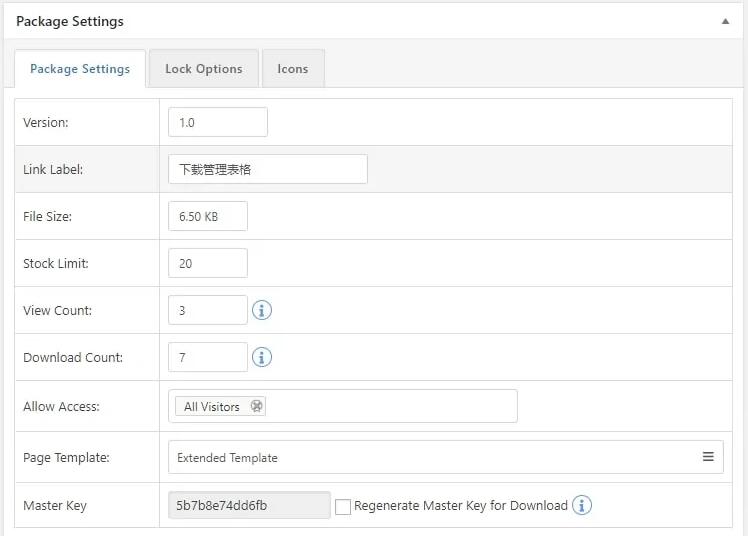Screen dimensions: 748x536
Task: Click the "File Size:" label
Action: click(47, 216)
